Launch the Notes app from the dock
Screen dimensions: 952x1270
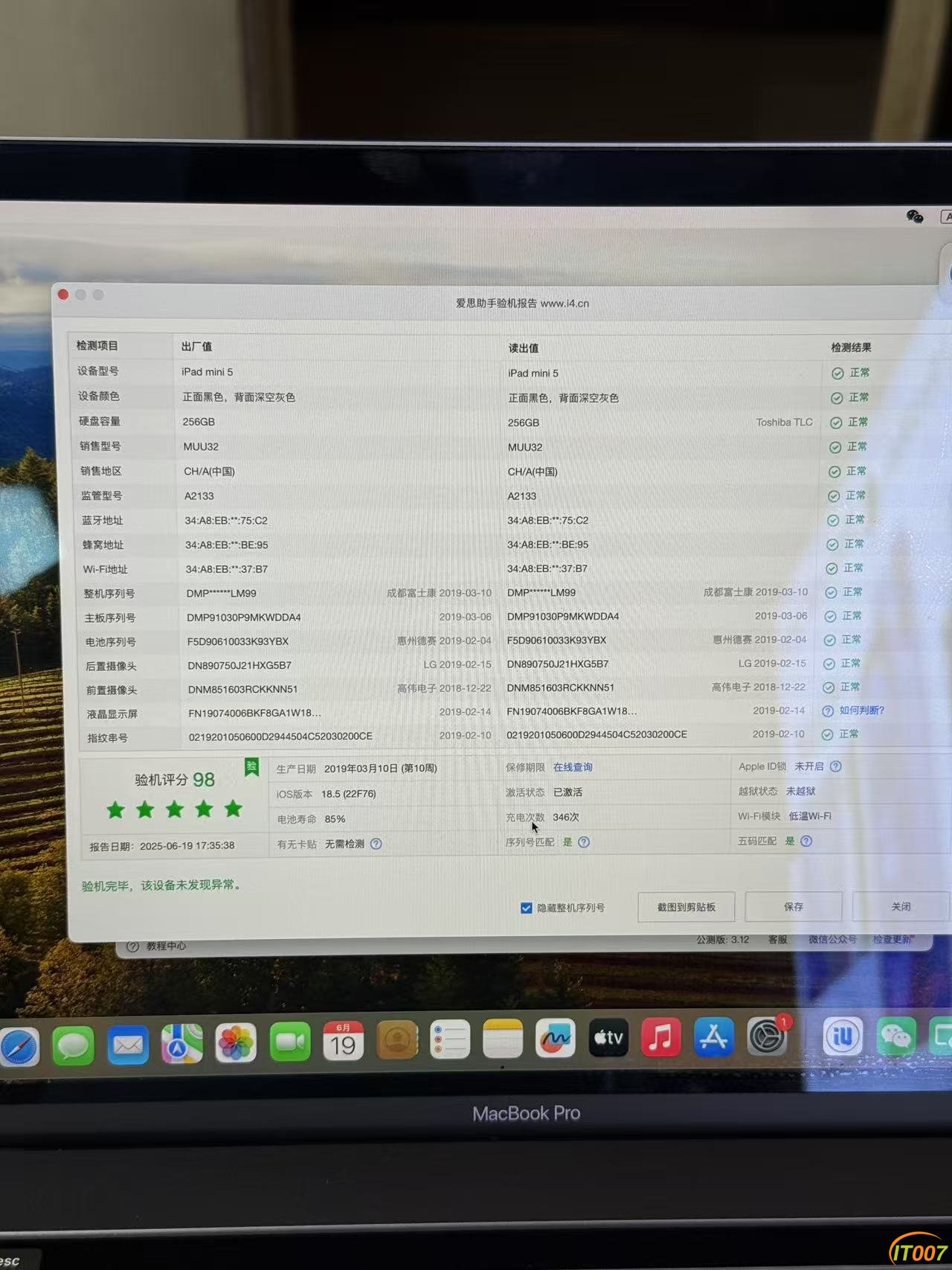[x=503, y=1038]
